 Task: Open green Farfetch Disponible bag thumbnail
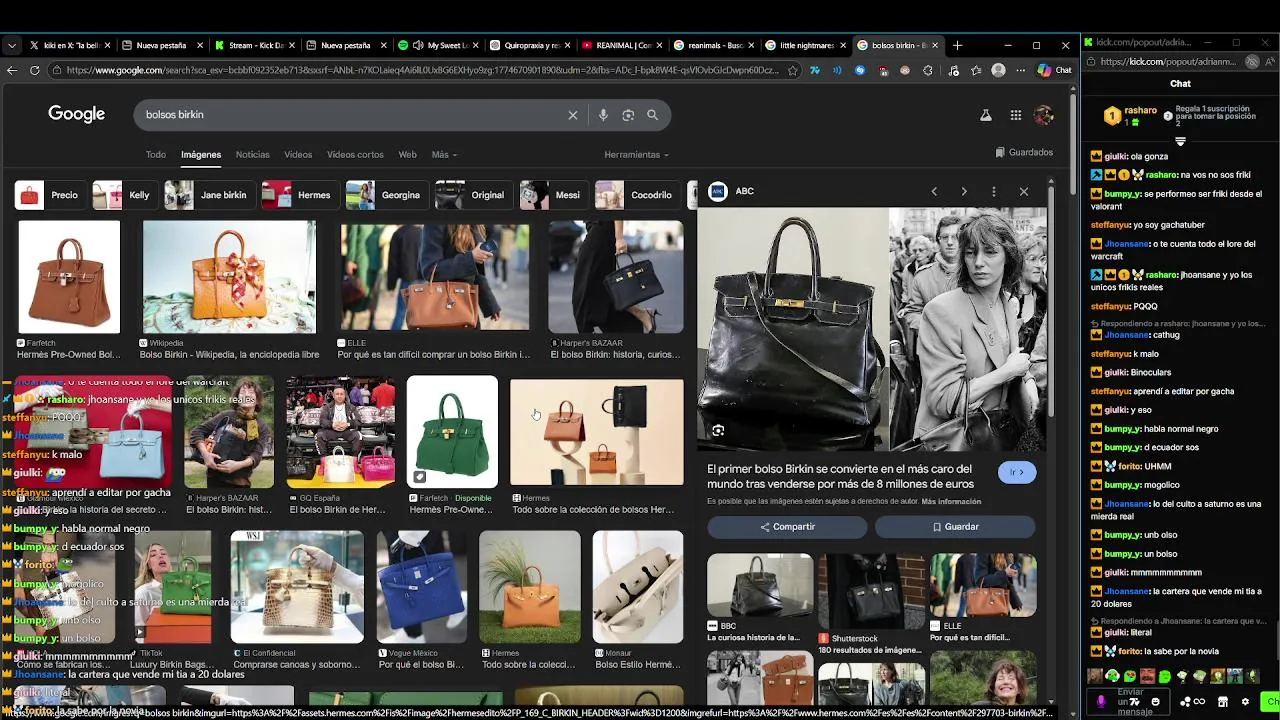point(452,431)
